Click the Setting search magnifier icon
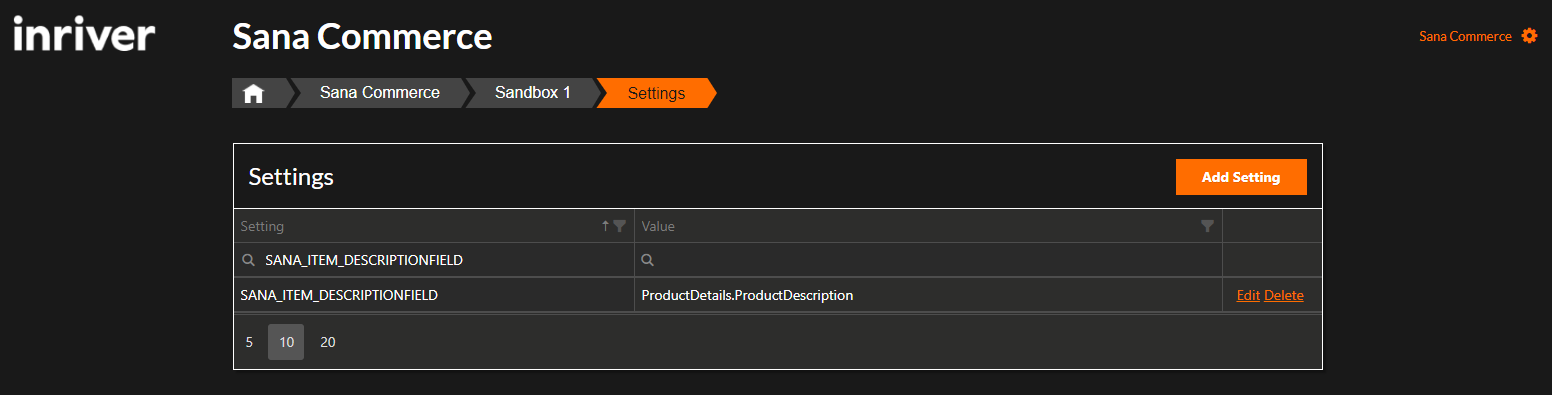Screen dimensions: 1552x395 [x=248, y=260]
